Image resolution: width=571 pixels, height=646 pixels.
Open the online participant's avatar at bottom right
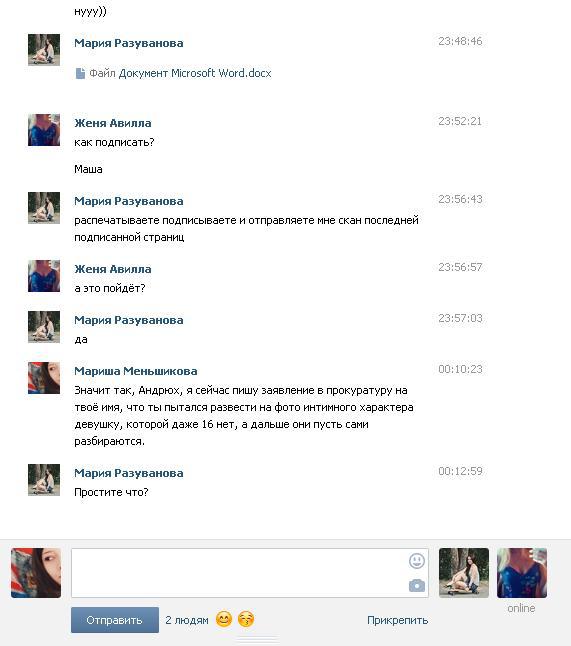[x=522, y=573]
